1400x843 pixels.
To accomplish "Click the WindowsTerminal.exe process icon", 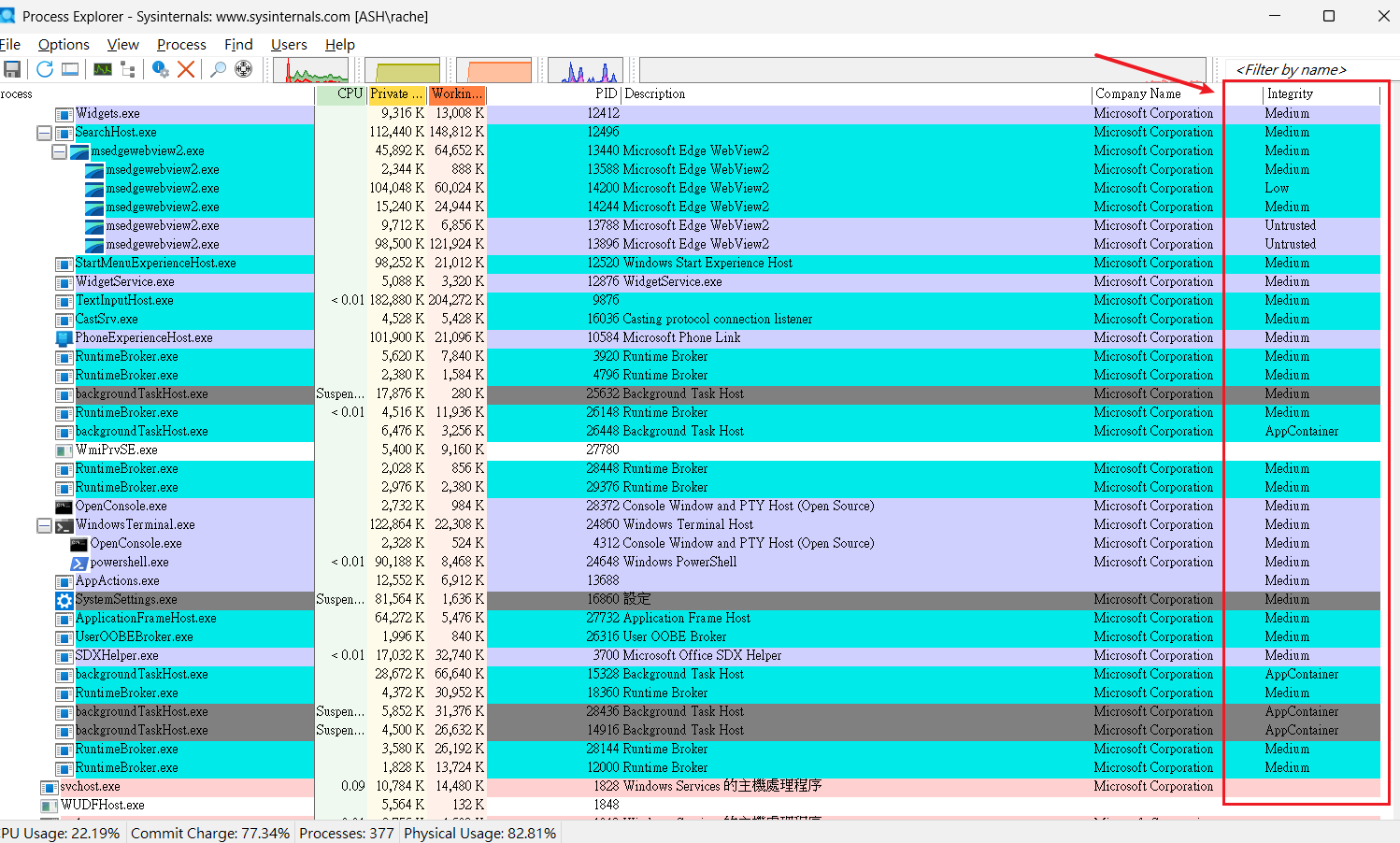I will [x=64, y=525].
